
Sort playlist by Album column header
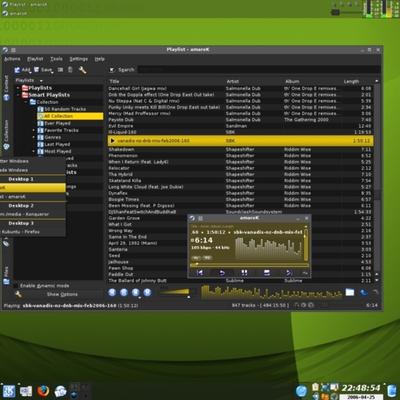313,81
